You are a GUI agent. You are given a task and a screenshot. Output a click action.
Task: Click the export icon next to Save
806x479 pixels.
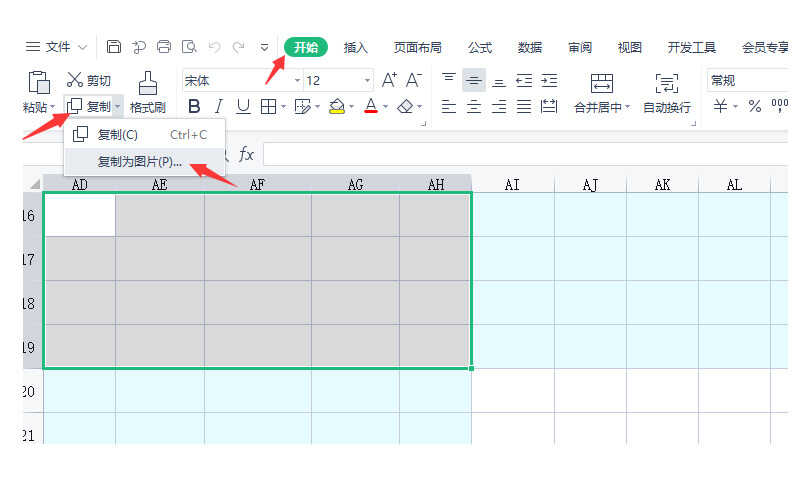(x=139, y=47)
